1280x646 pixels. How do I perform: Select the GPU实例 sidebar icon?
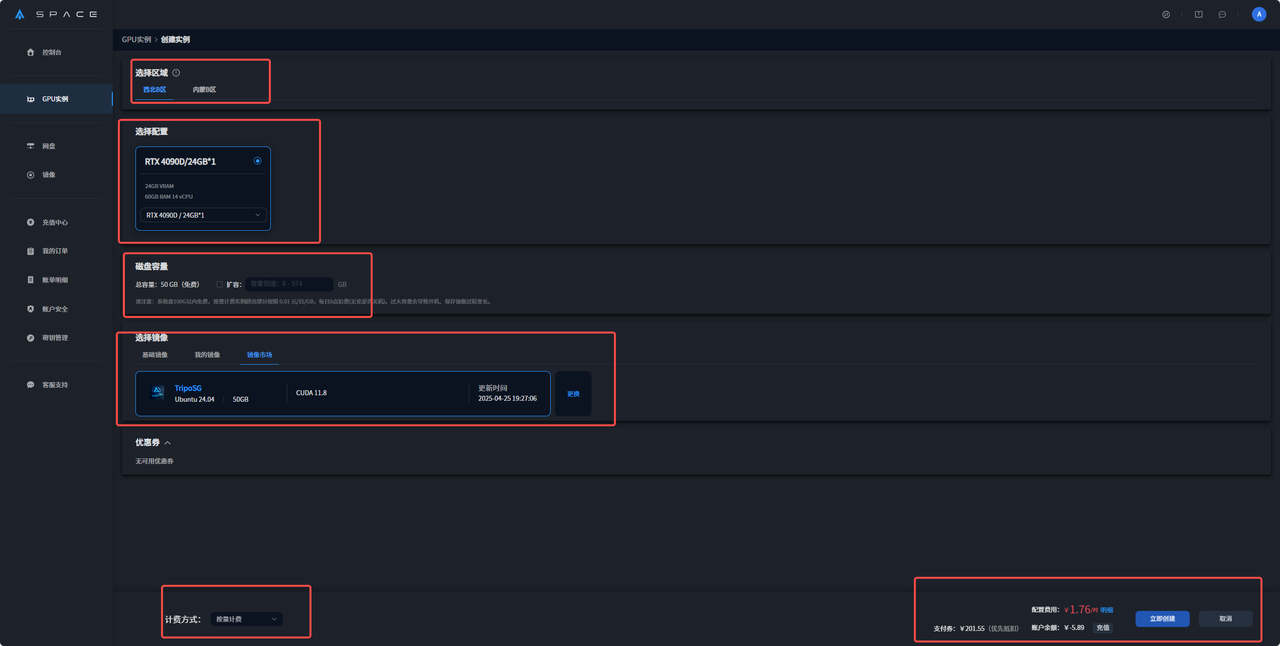pos(30,99)
